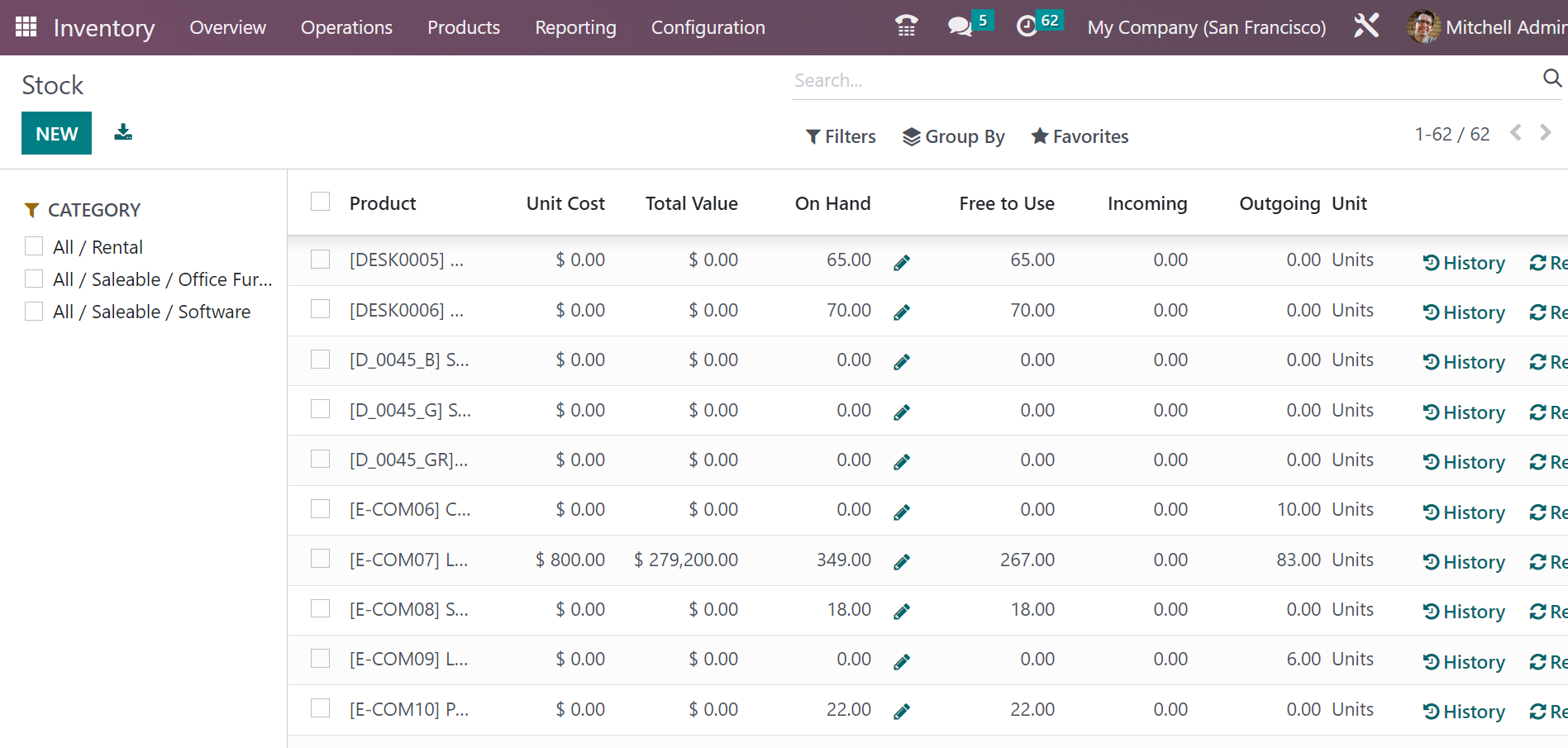1568x748 pixels.
Task: Create a record with the NEW button
Action: coord(56,132)
